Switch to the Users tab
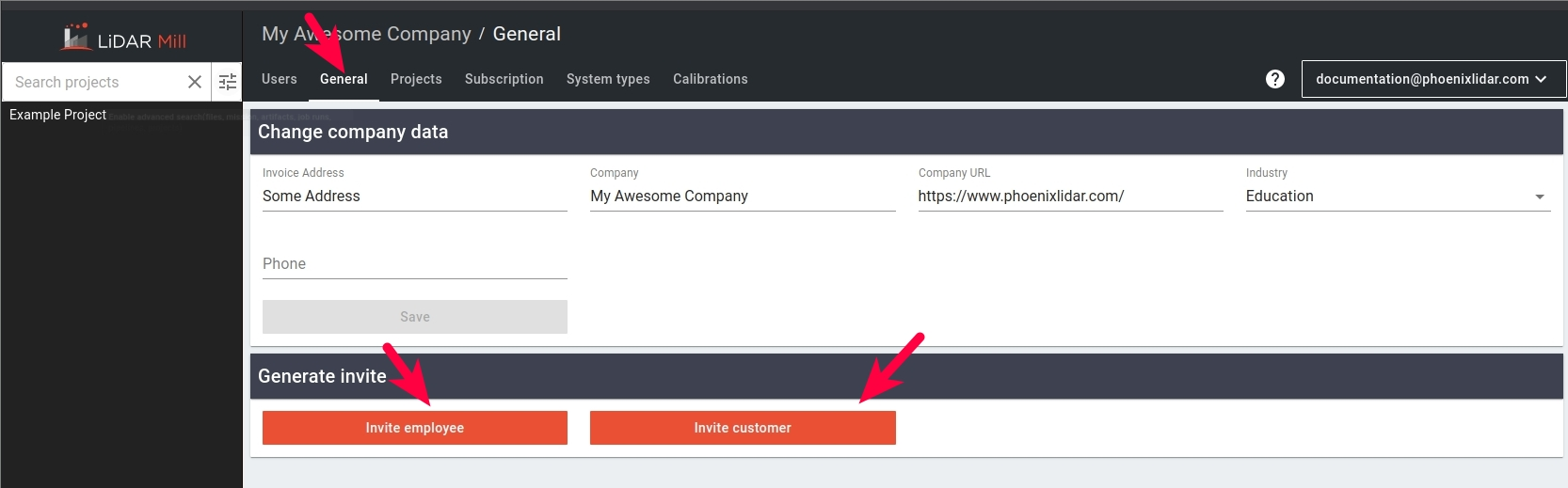This screenshot has width=1568, height=488. [x=280, y=79]
